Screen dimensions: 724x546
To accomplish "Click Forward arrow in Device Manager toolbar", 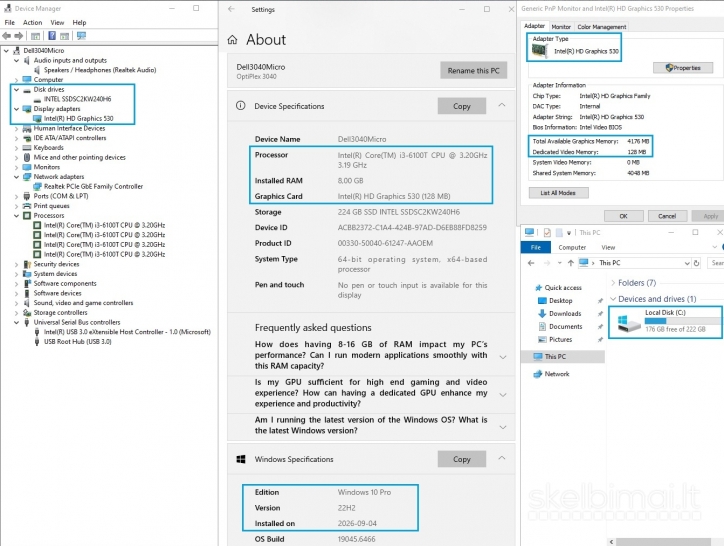I will click(18, 36).
